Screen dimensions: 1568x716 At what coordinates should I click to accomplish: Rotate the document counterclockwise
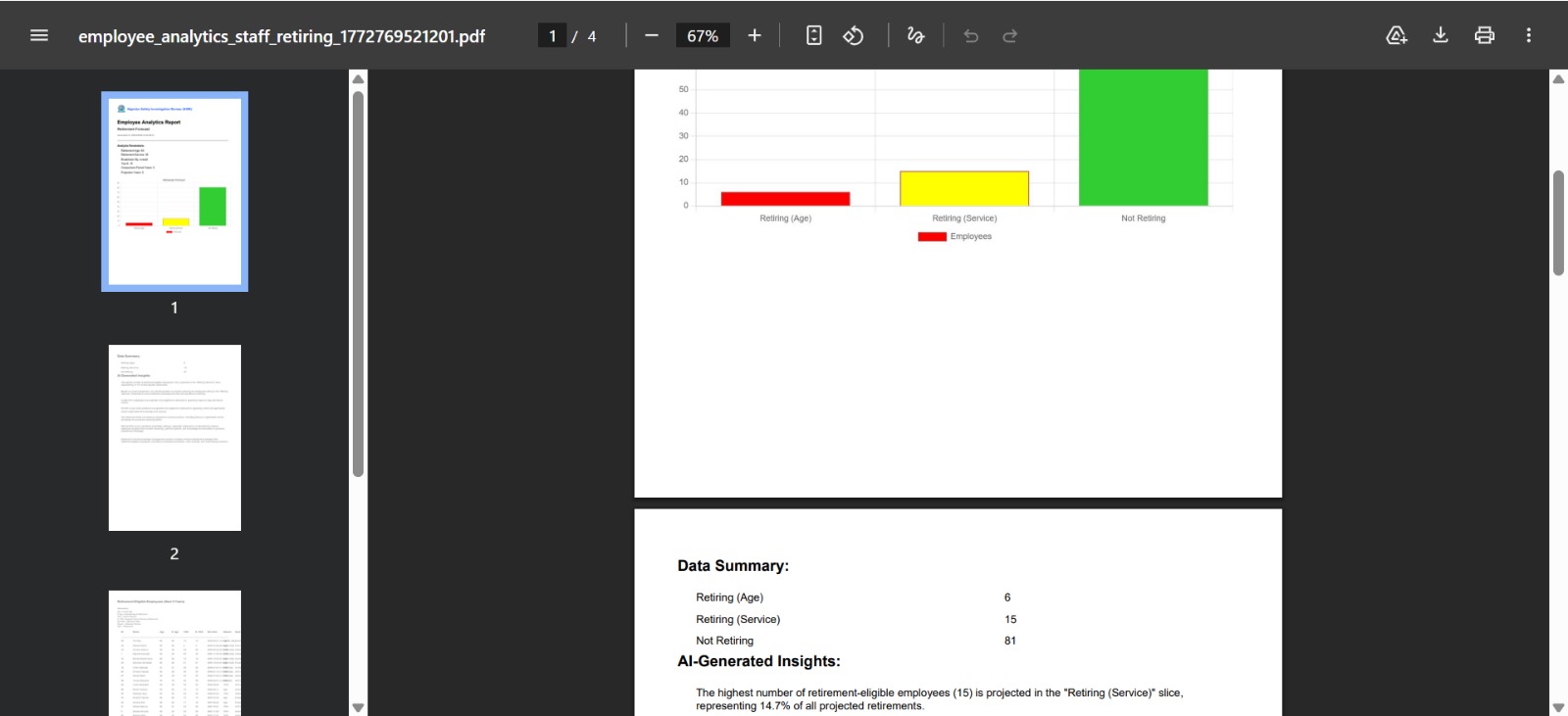[854, 35]
